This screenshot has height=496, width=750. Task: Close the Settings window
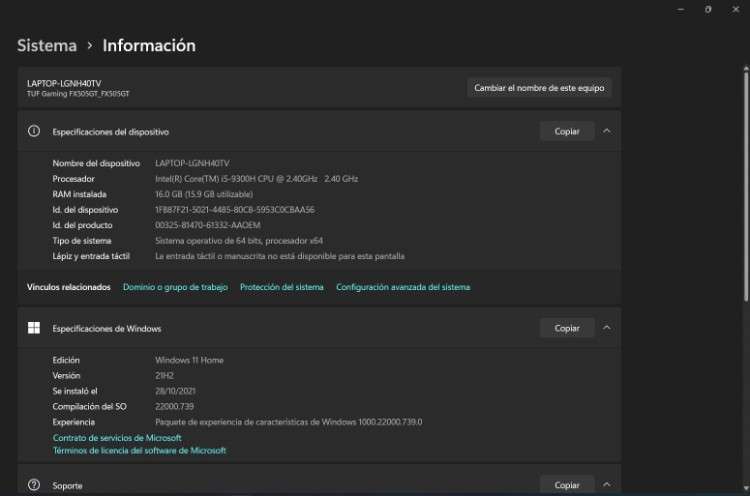(735, 10)
